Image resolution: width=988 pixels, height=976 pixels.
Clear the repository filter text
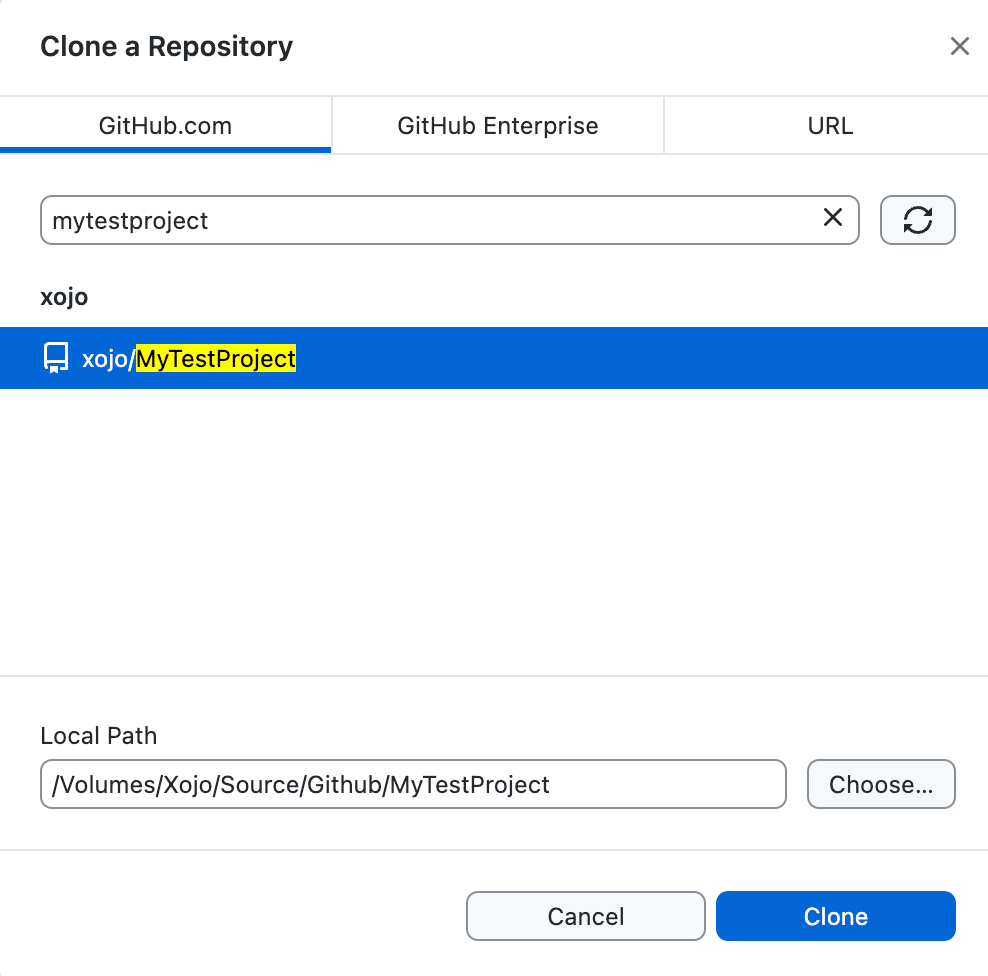832,217
